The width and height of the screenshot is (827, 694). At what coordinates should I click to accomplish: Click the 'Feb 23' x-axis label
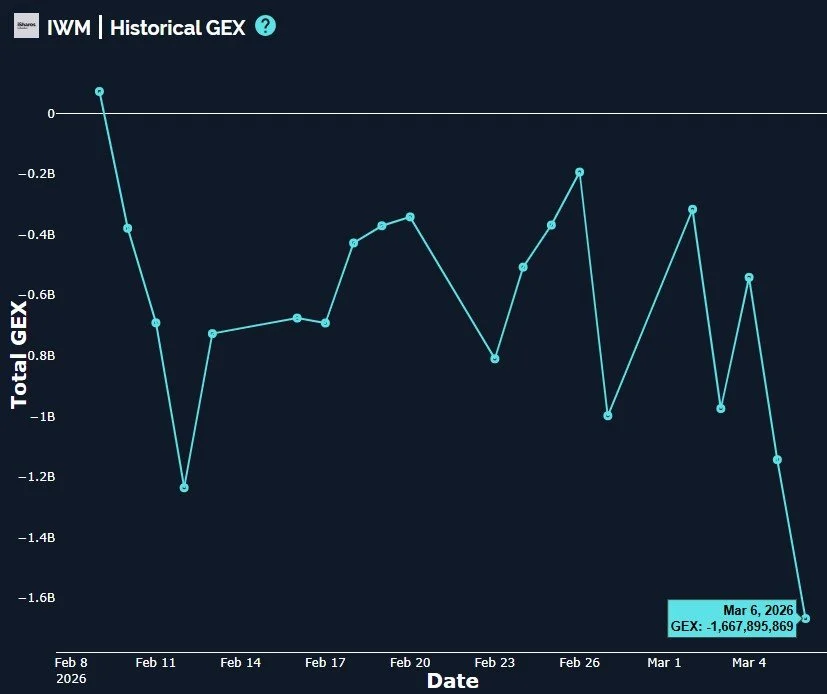click(494, 663)
